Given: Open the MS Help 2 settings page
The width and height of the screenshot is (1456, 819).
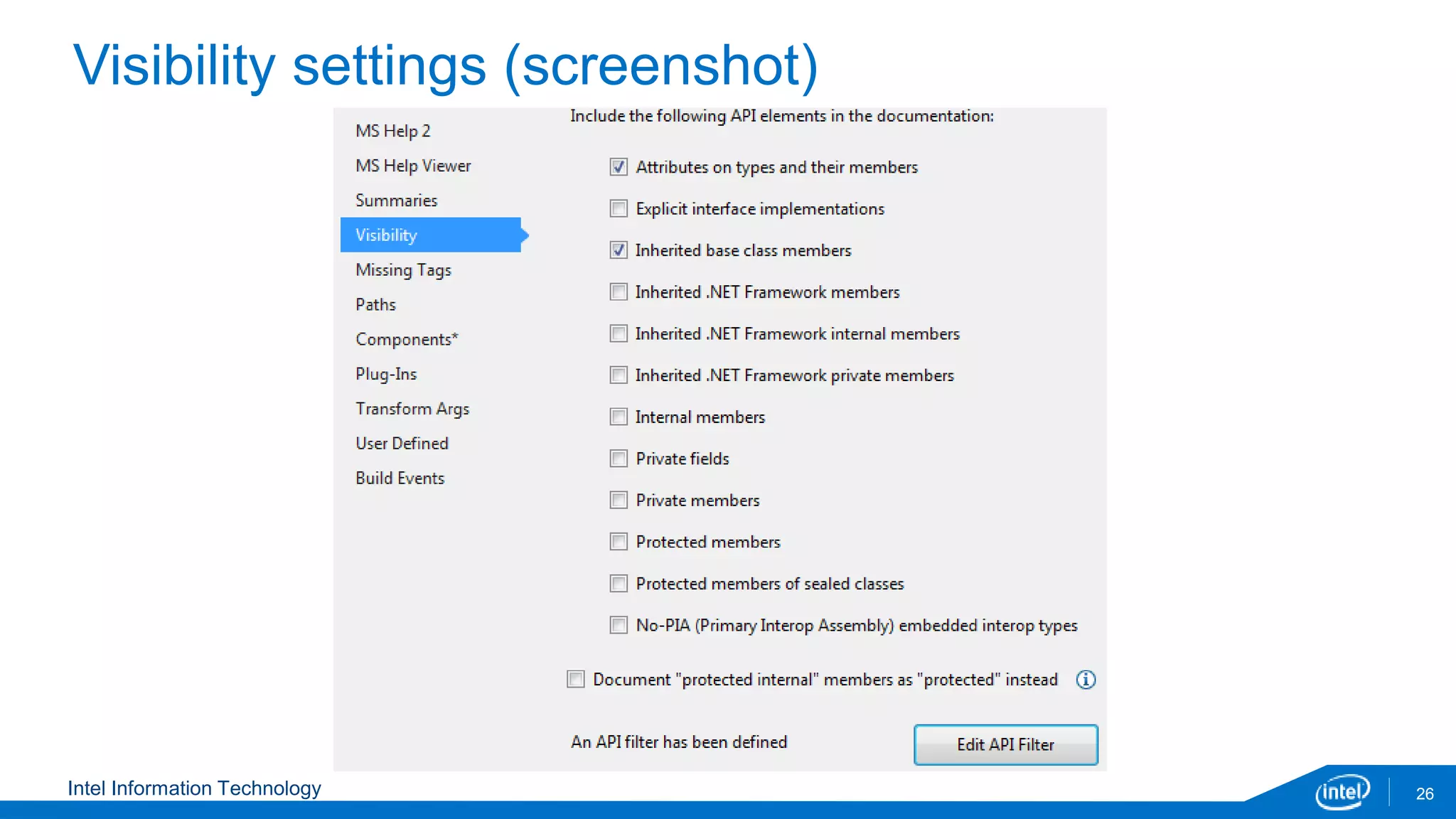Looking at the screenshot, I should 393,131.
